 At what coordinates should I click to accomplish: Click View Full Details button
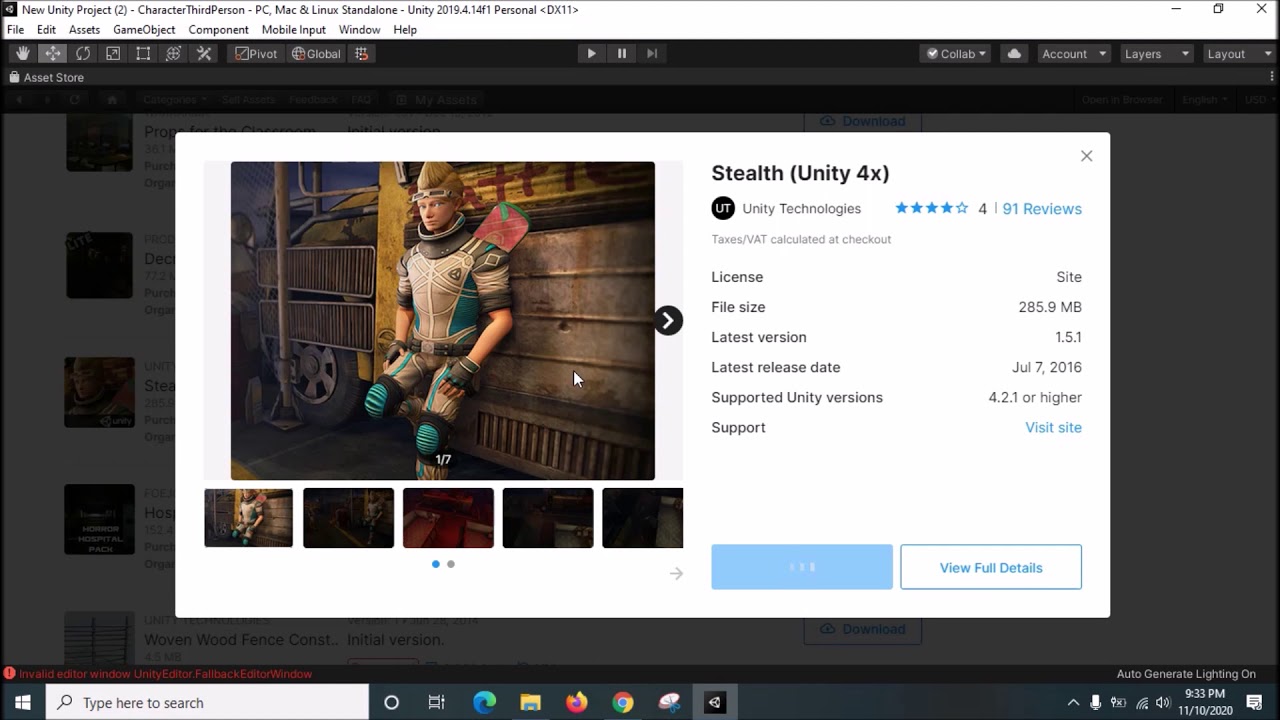tap(991, 567)
